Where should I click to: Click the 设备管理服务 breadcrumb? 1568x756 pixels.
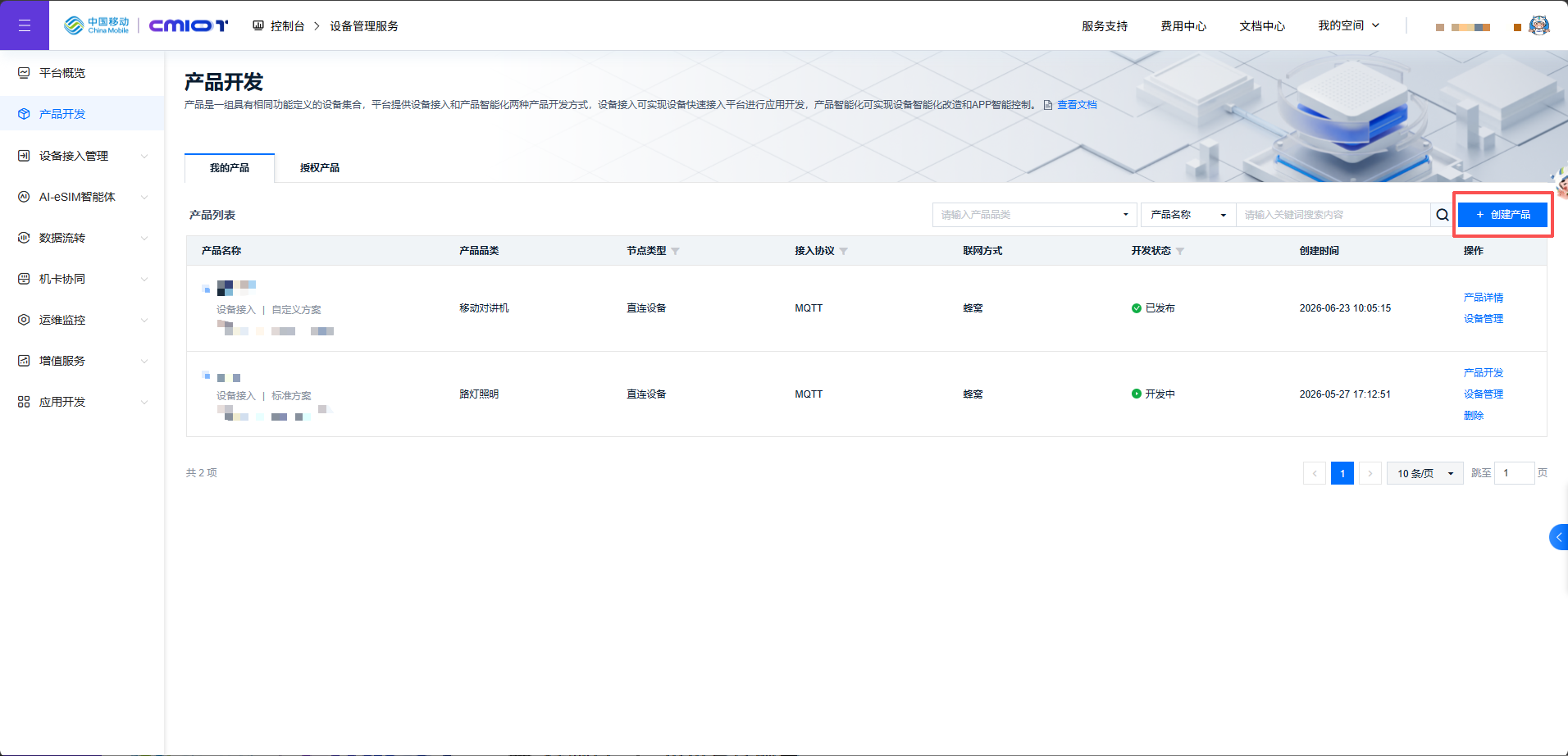[x=364, y=26]
